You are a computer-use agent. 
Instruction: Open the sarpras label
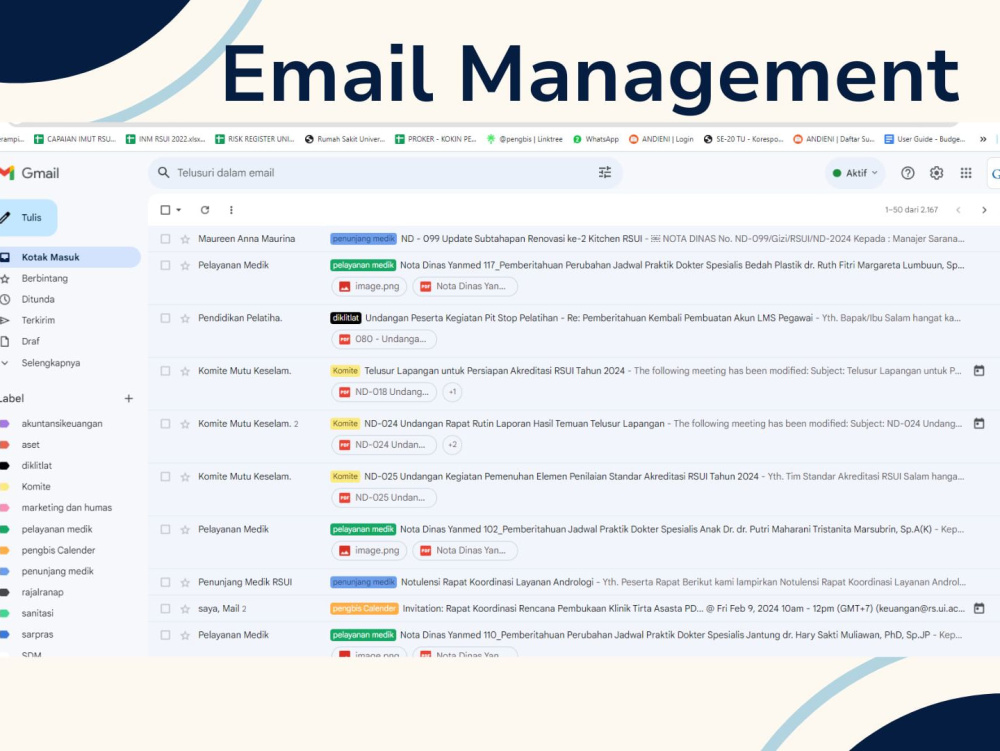[x=38, y=635]
